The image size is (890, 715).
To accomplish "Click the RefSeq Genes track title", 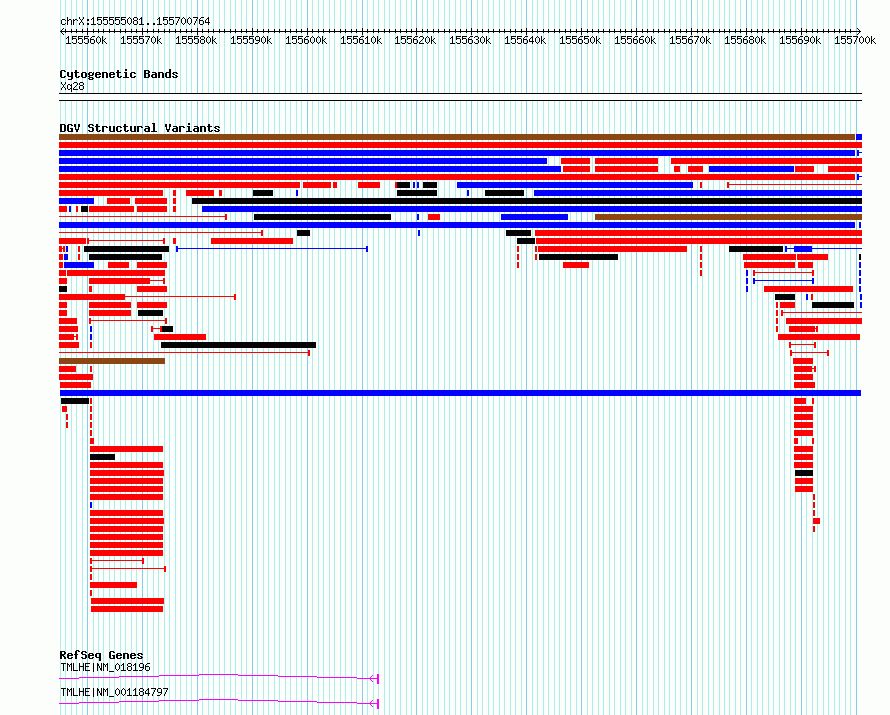I will [102, 655].
